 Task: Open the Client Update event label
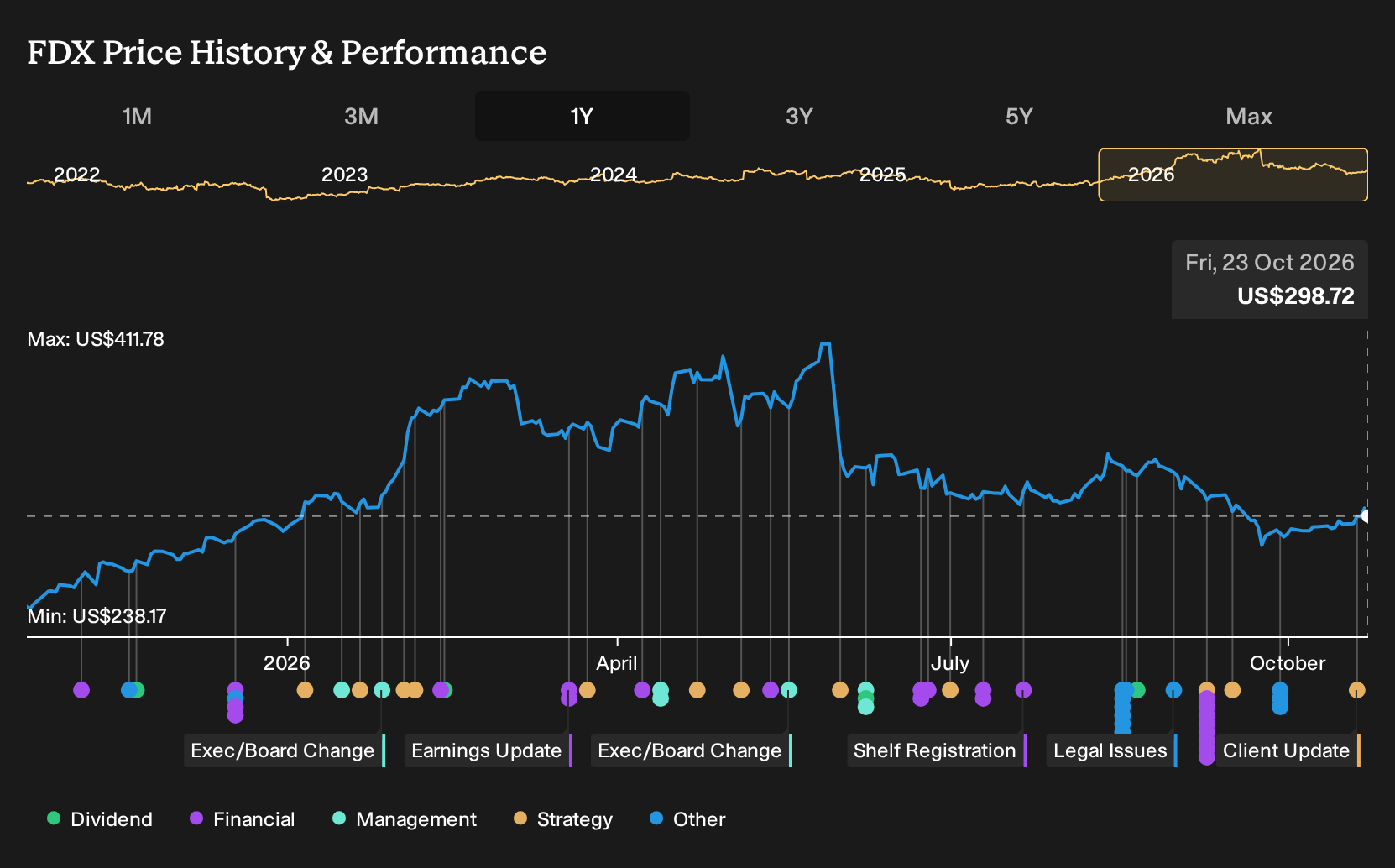pos(1288,750)
